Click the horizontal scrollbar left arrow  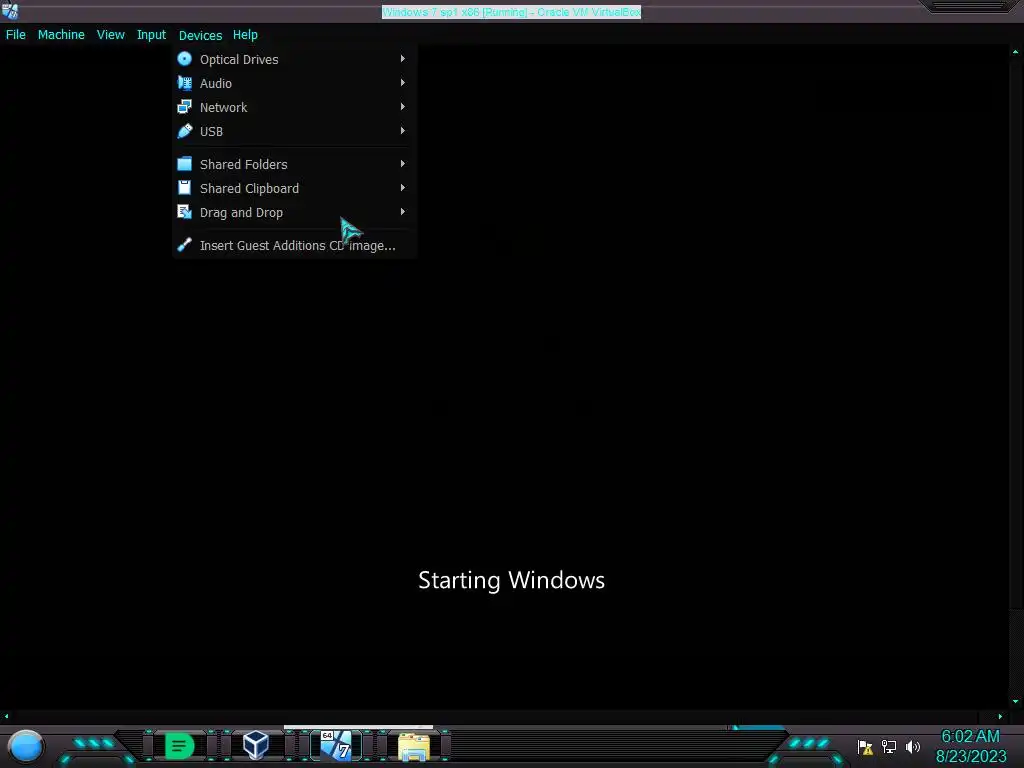(7, 716)
